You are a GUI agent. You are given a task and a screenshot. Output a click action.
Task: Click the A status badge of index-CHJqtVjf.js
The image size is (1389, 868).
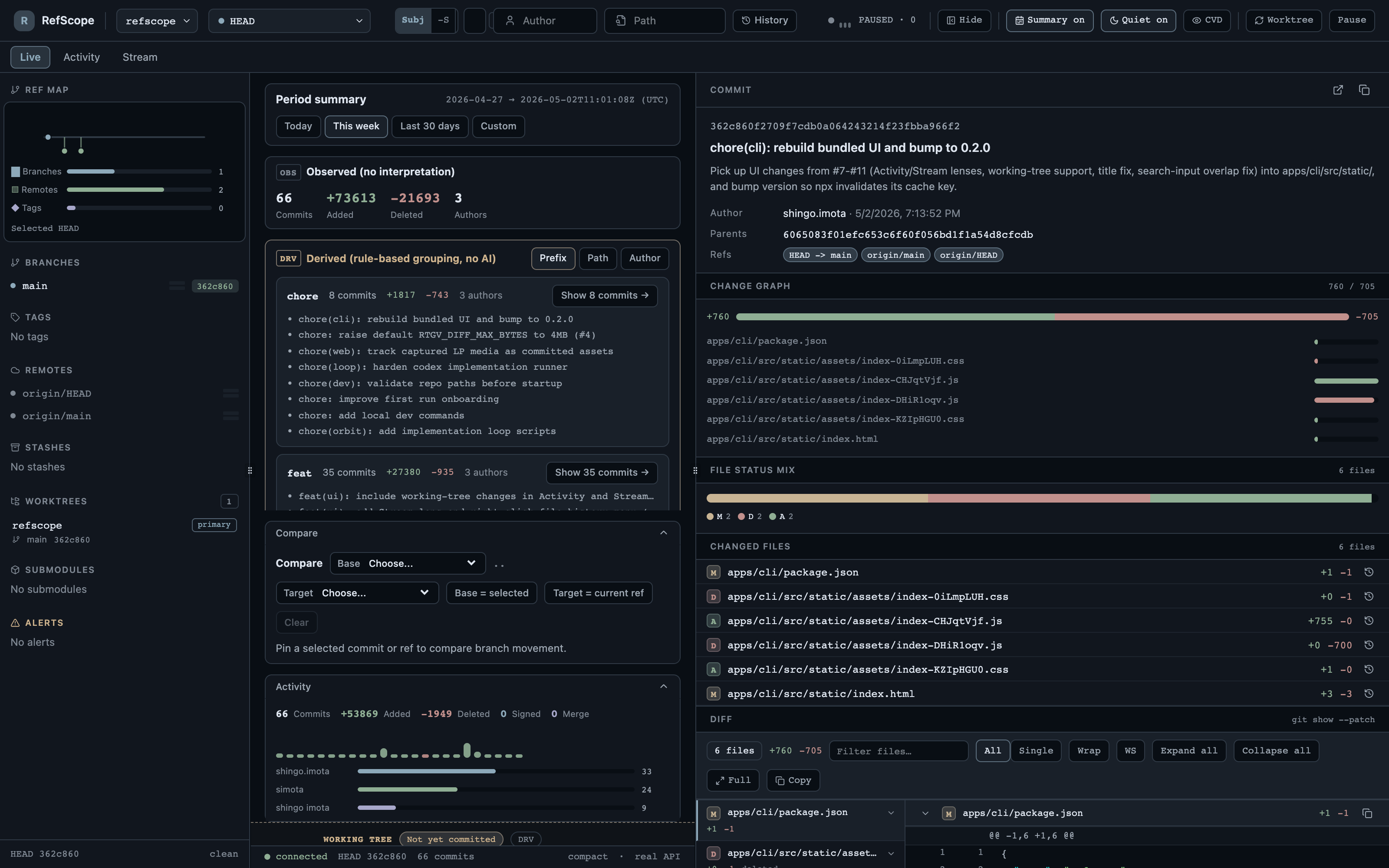[x=714, y=621]
